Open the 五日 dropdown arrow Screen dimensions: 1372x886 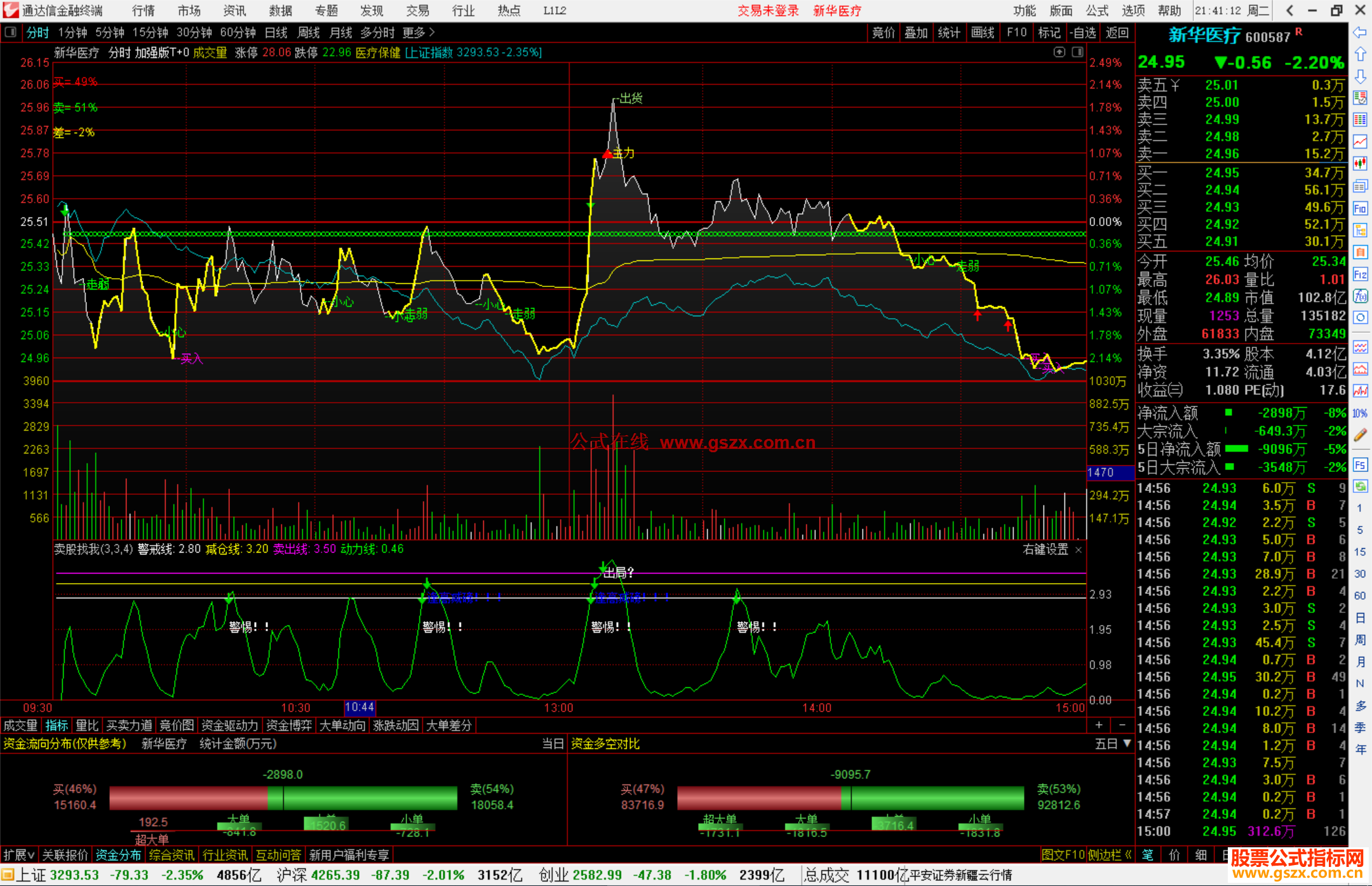coord(1127,743)
